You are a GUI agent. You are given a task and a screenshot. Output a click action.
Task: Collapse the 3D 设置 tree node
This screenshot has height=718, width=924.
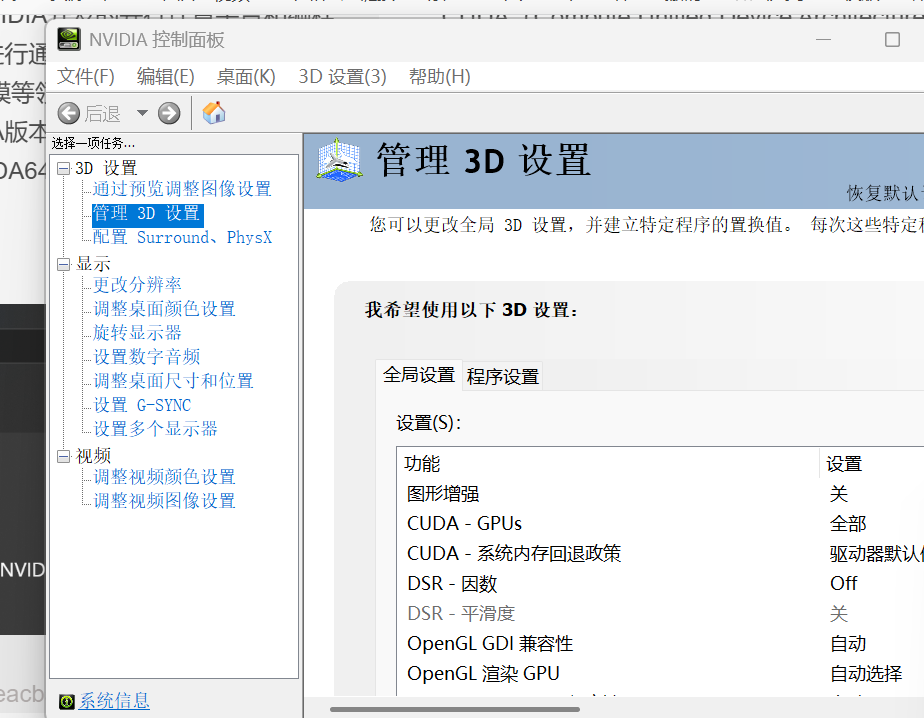(x=64, y=169)
